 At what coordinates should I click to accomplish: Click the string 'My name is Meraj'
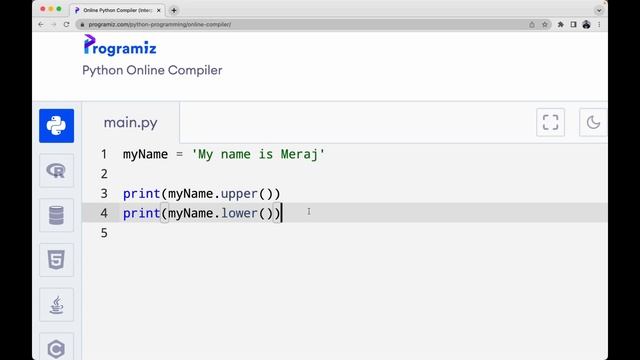click(x=258, y=154)
